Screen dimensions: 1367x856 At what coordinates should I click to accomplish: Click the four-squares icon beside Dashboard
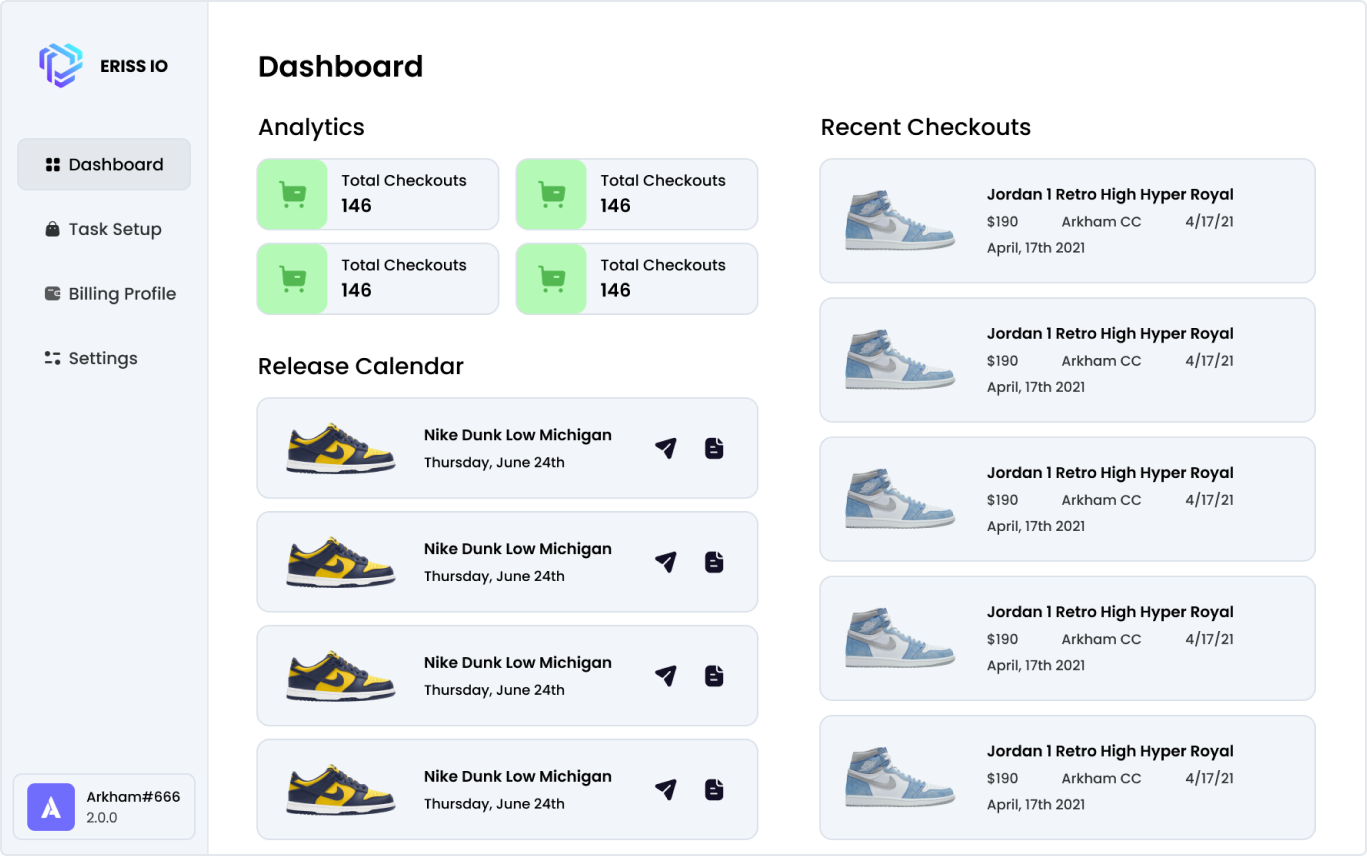[x=53, y=165]
